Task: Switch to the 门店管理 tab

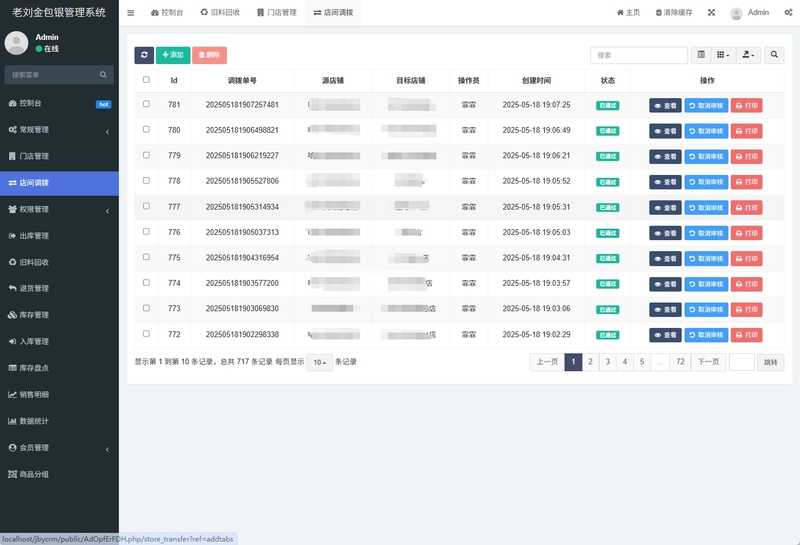Action: (x=277, y=13)
